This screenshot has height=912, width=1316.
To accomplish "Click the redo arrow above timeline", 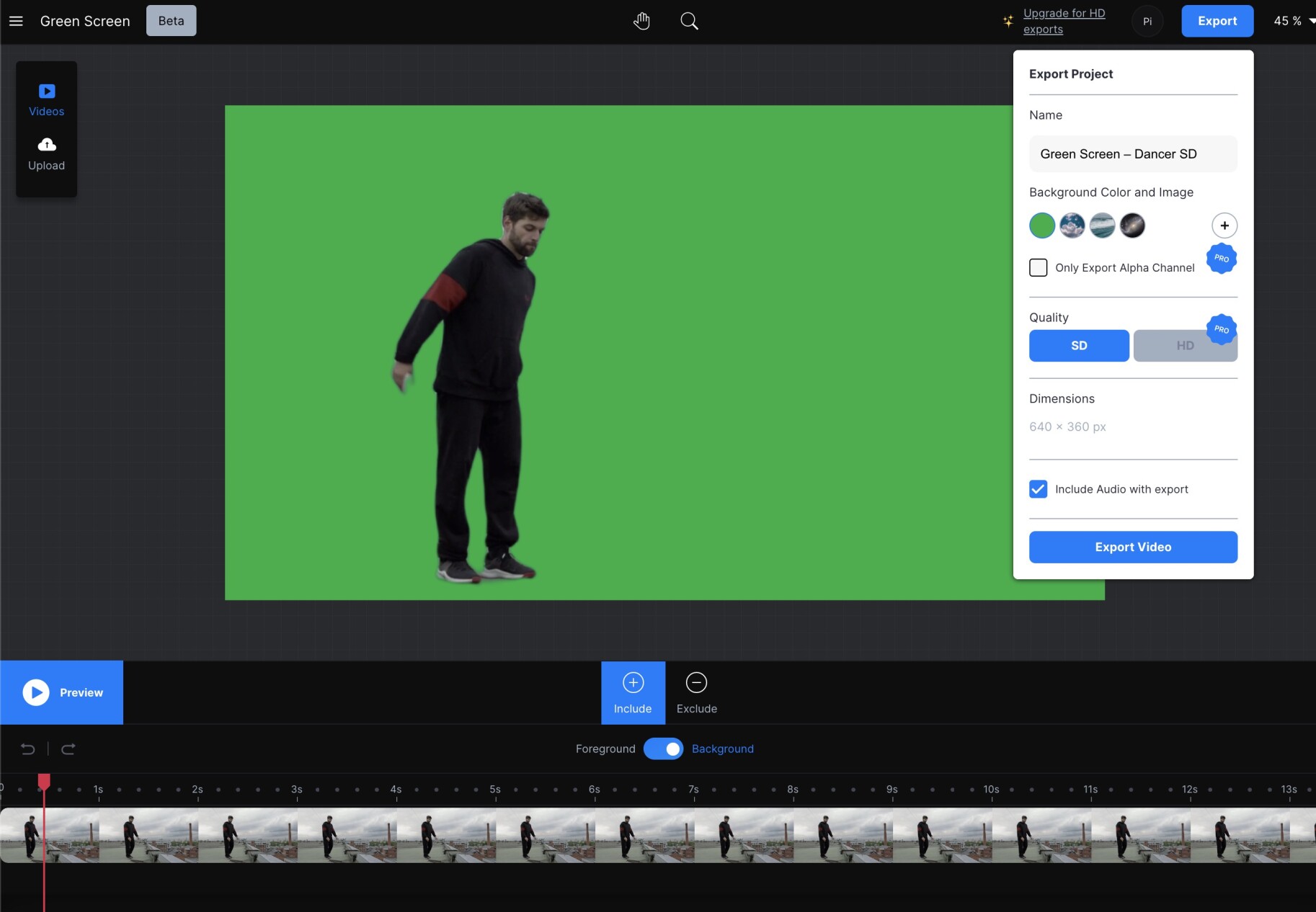I will tap(68, 749).
